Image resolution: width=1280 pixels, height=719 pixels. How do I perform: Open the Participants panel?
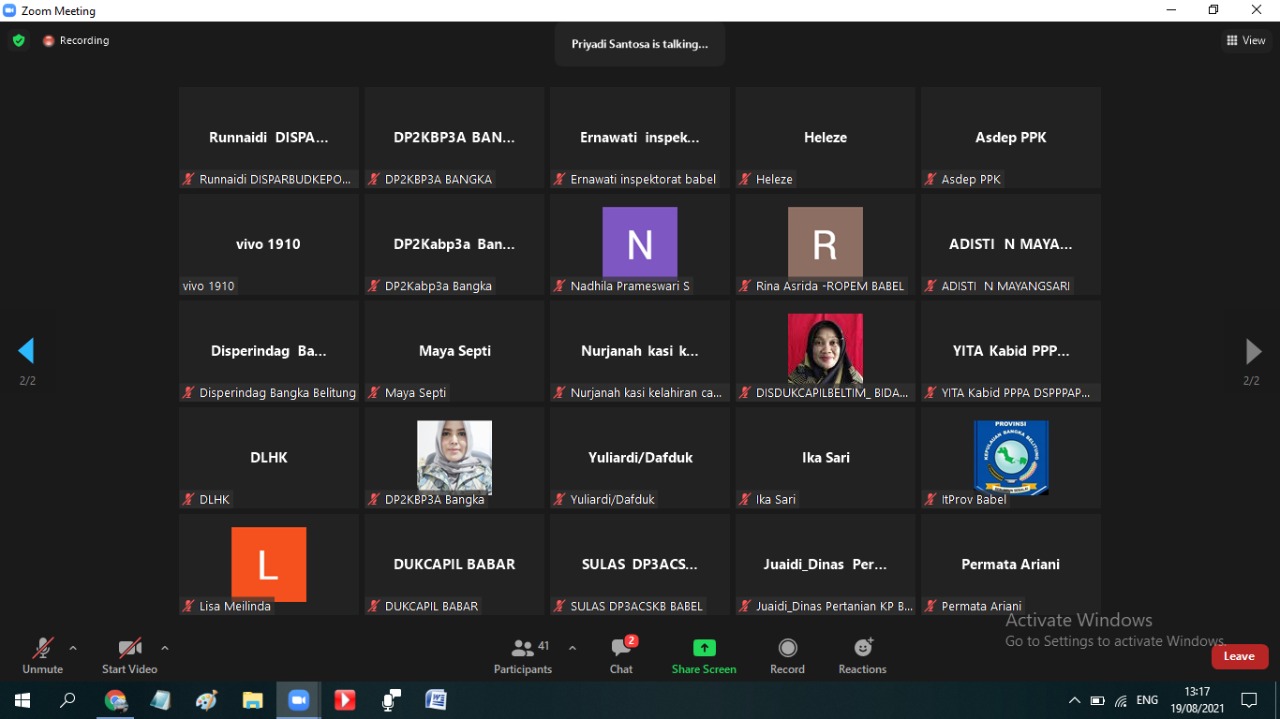[522, 655]
